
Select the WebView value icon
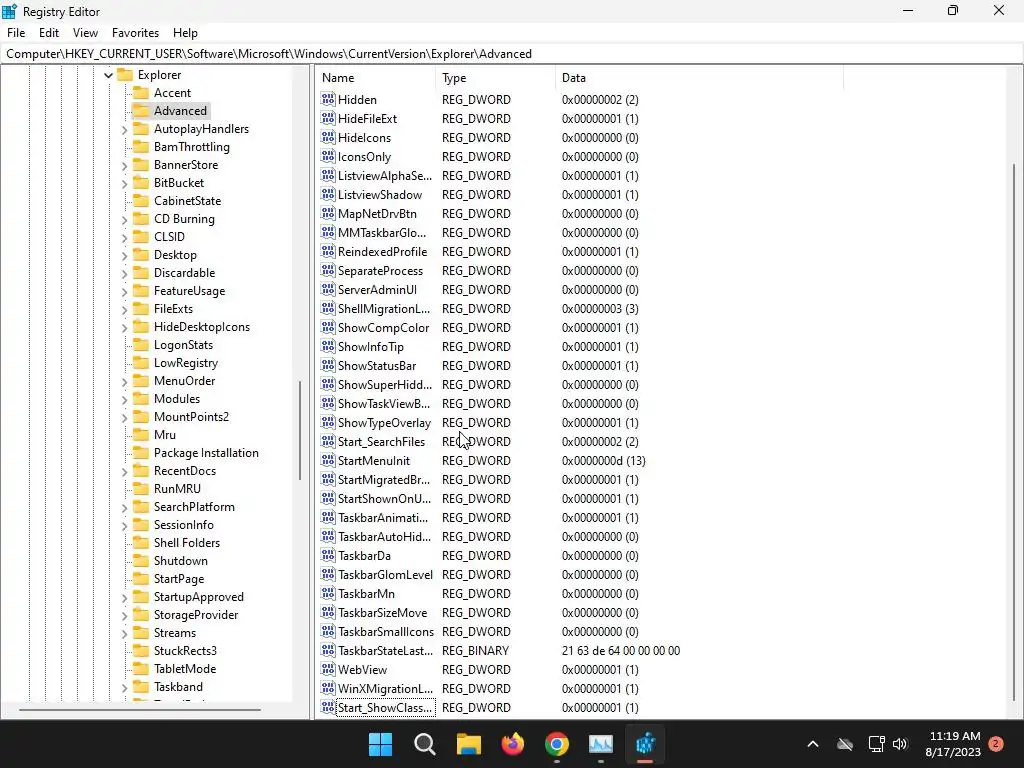[x=328, y=669]
